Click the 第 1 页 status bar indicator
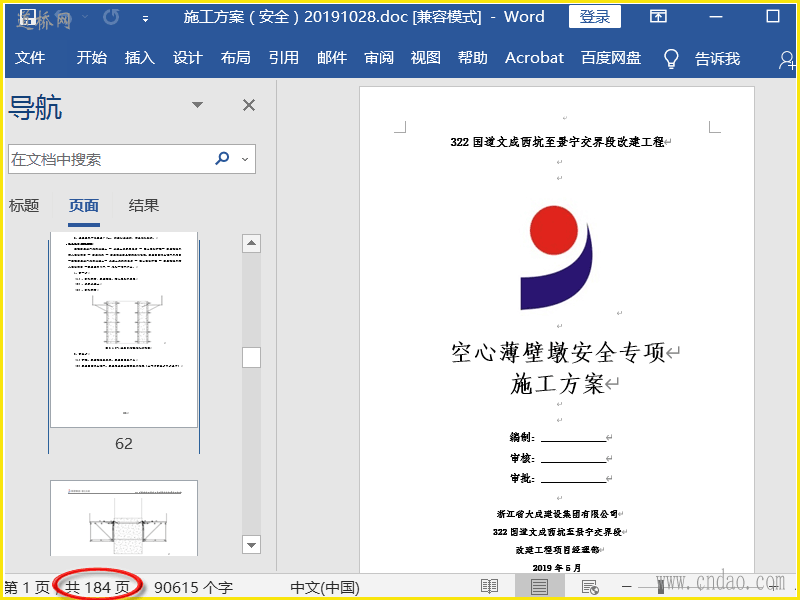 pos(27,587)
